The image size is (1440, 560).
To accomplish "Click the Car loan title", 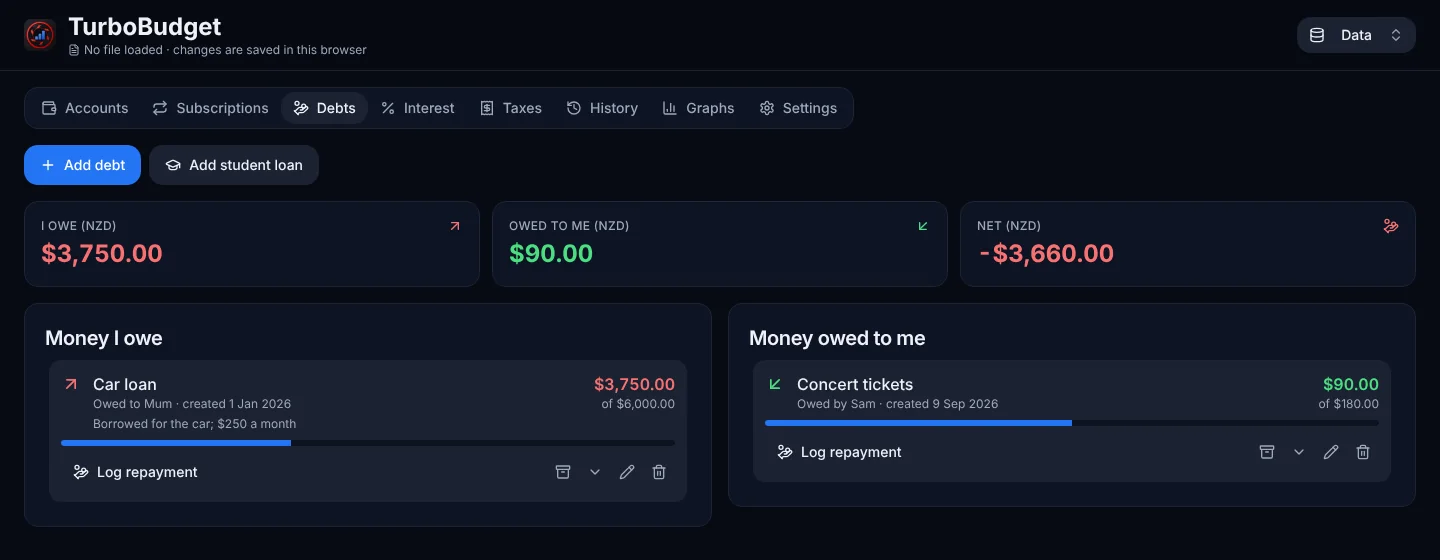I will pos(125,384).
